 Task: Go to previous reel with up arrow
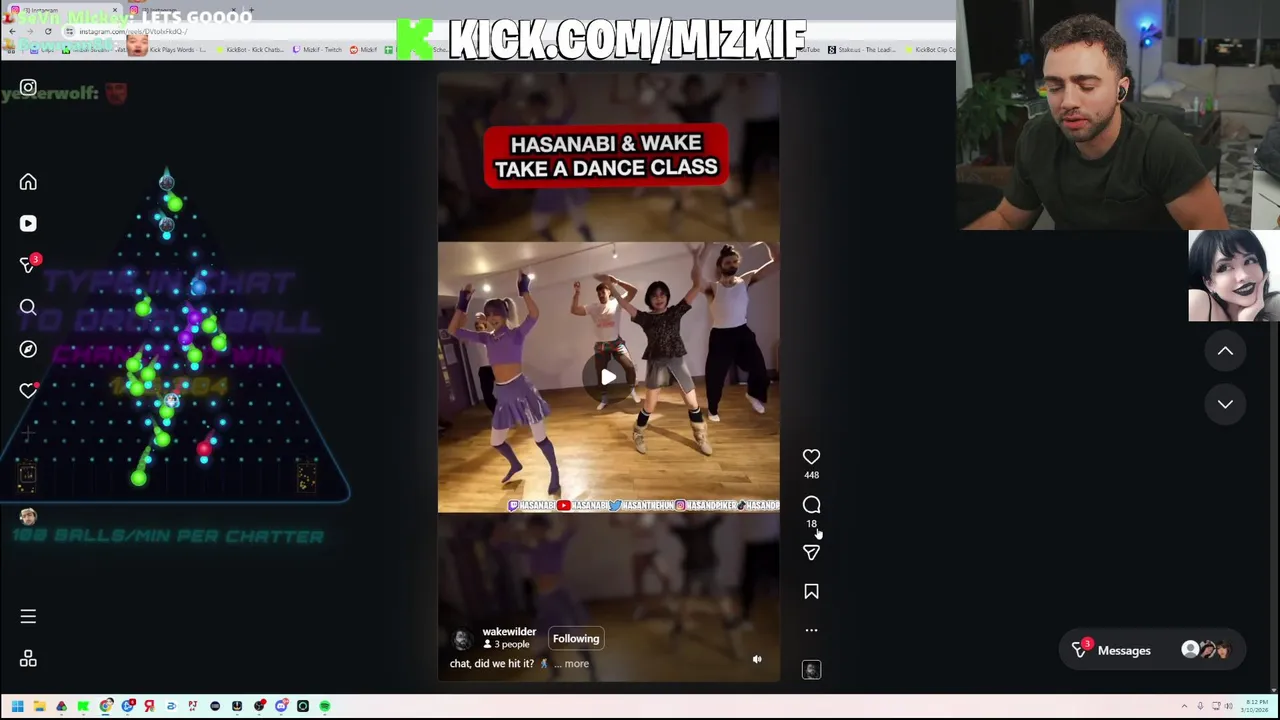(x=1225, y=351)
